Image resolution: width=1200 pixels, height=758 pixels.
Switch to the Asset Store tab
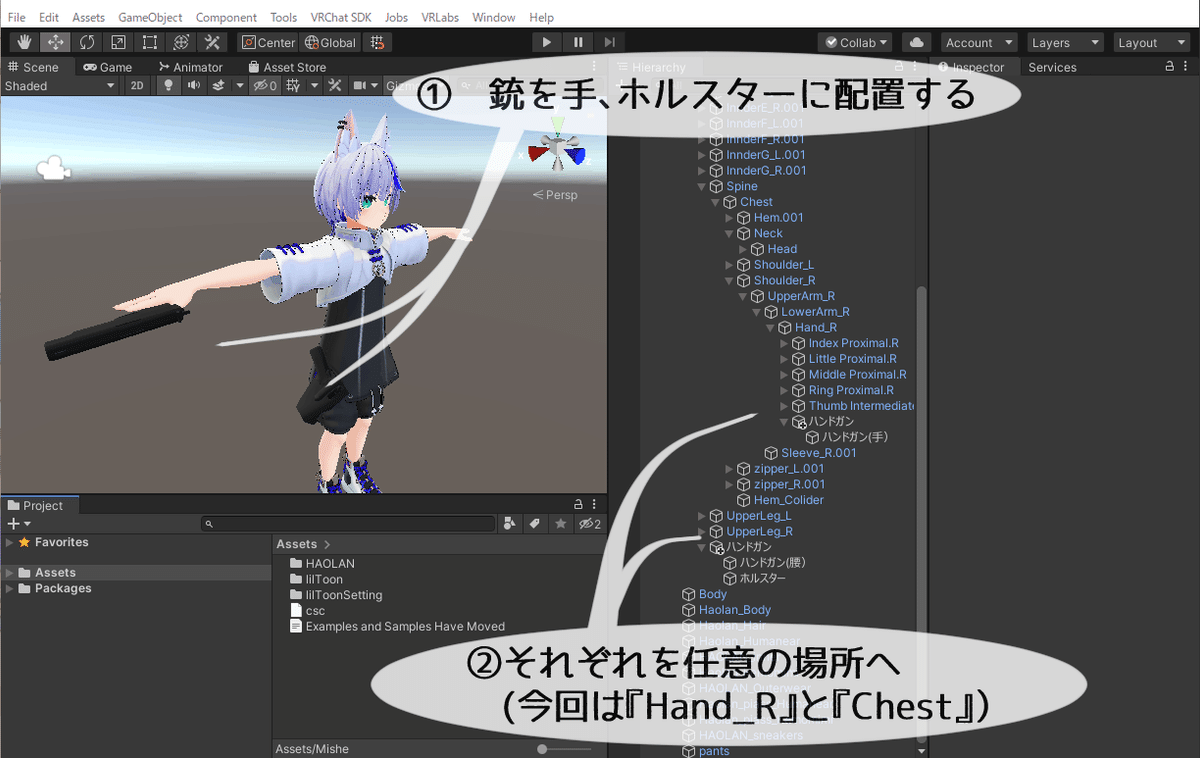(x=287, y=66)
